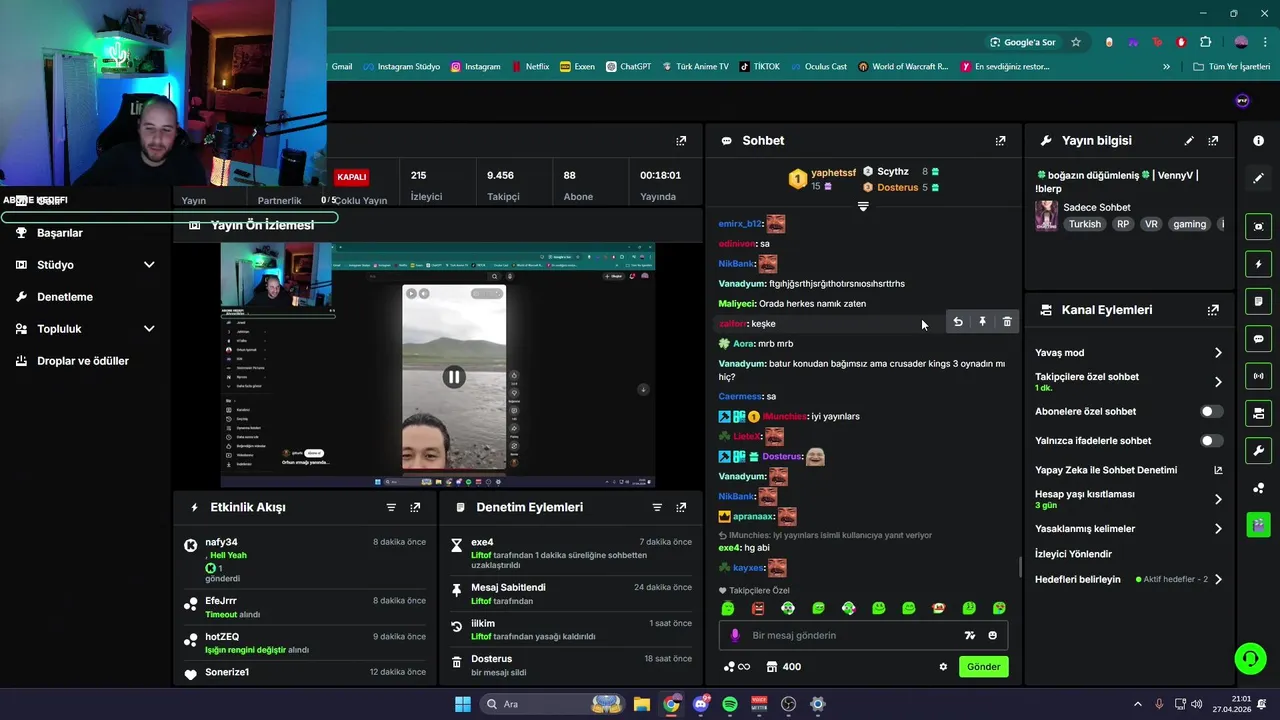Open the Gmail bookmark
This screenshot has height=720, width=1280.
(341, 67)
